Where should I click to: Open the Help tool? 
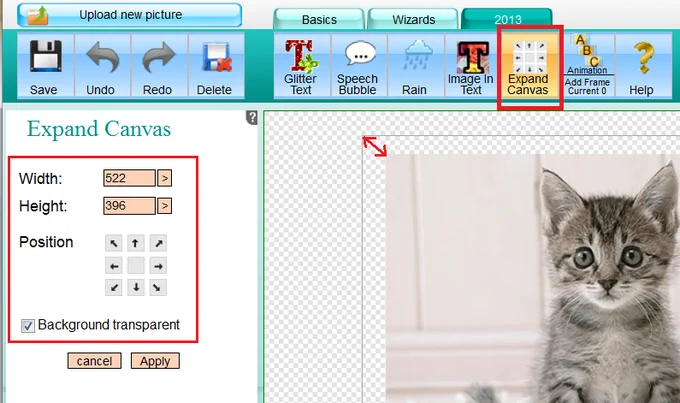point(643,66)
